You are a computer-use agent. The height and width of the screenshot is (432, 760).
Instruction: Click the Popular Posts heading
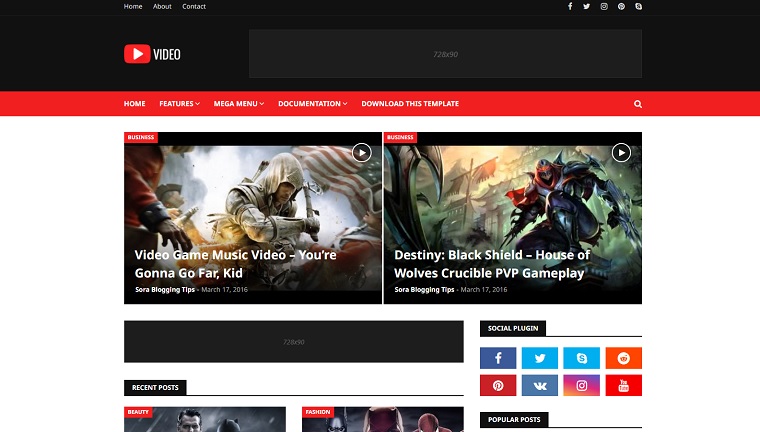(x=514, y=419)
